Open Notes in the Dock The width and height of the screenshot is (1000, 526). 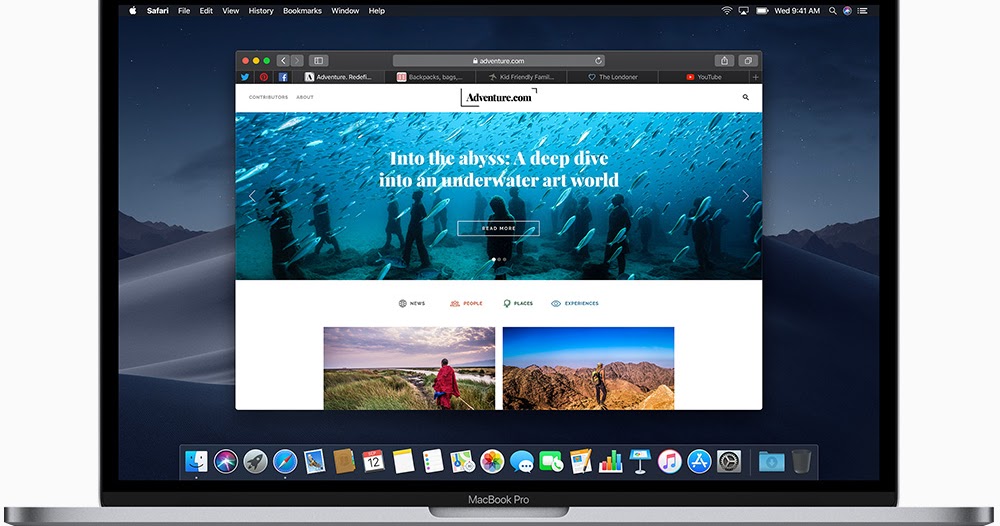pyautogui.click(x=403, y=461)
